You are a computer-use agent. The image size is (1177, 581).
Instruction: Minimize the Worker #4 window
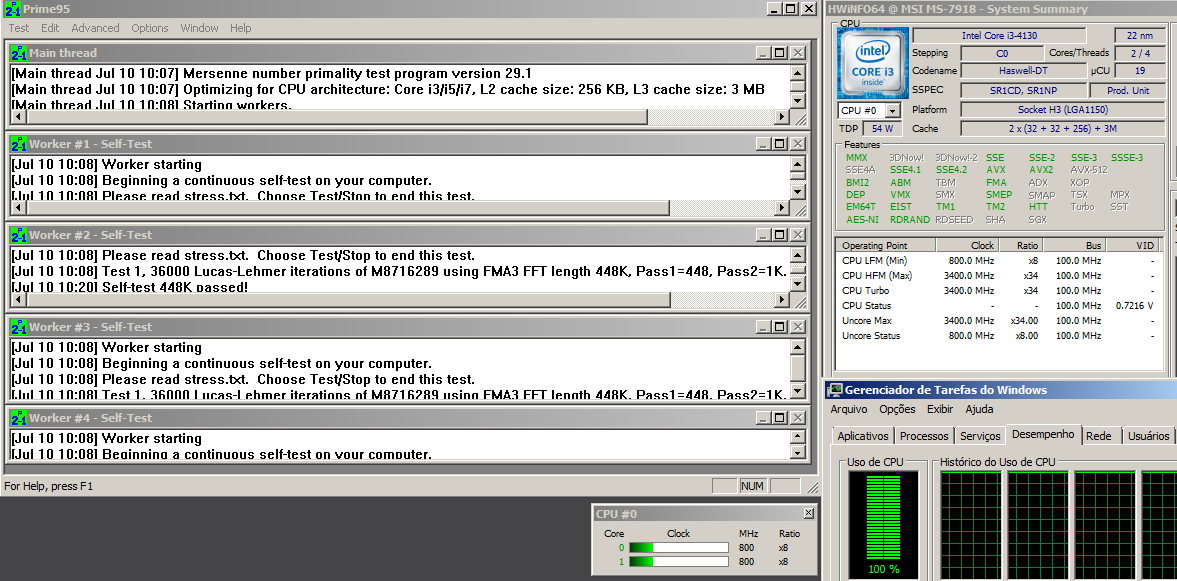pyautogui.click(x=763, y=418)
